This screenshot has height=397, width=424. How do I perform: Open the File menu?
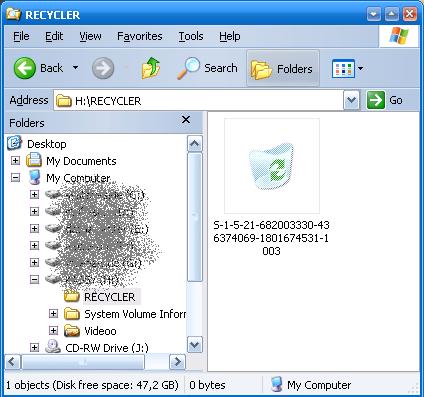[21, 36]
